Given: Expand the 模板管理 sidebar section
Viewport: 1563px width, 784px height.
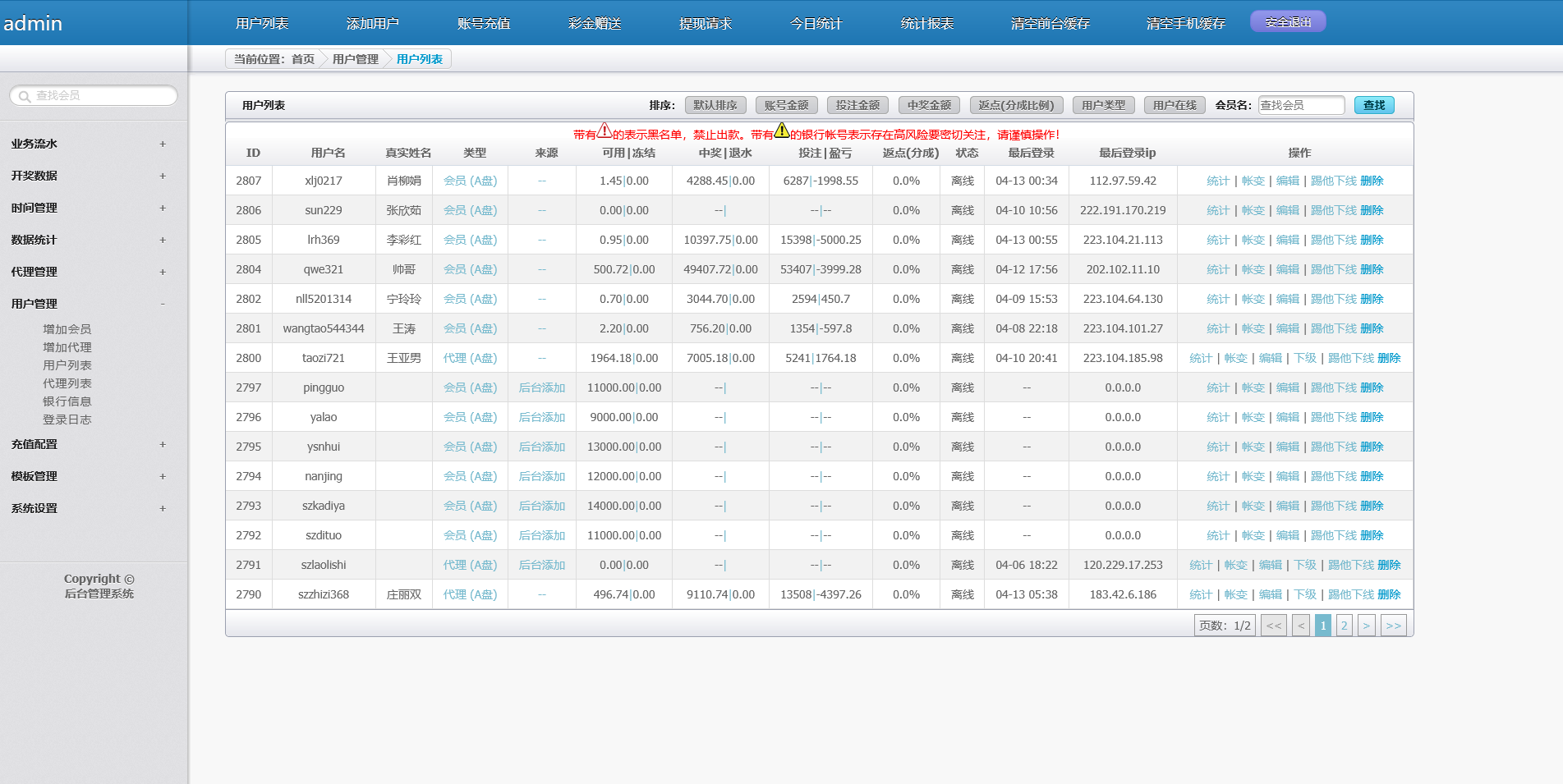Looking at the screenshot, I should 163,476.
